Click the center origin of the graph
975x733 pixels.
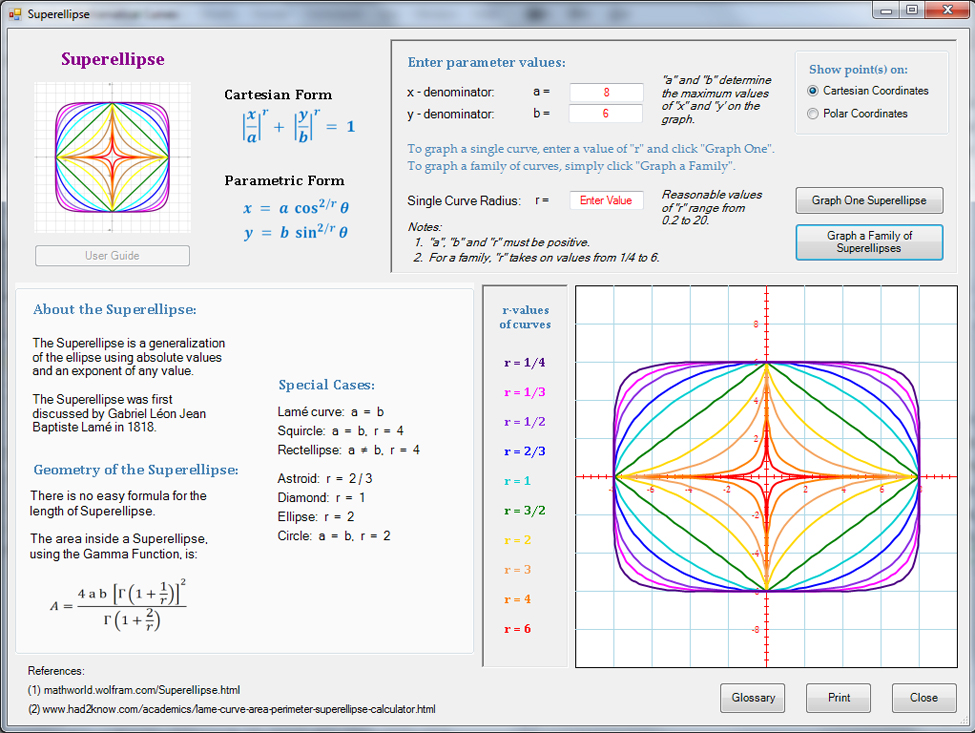click(x=767, y=477)
